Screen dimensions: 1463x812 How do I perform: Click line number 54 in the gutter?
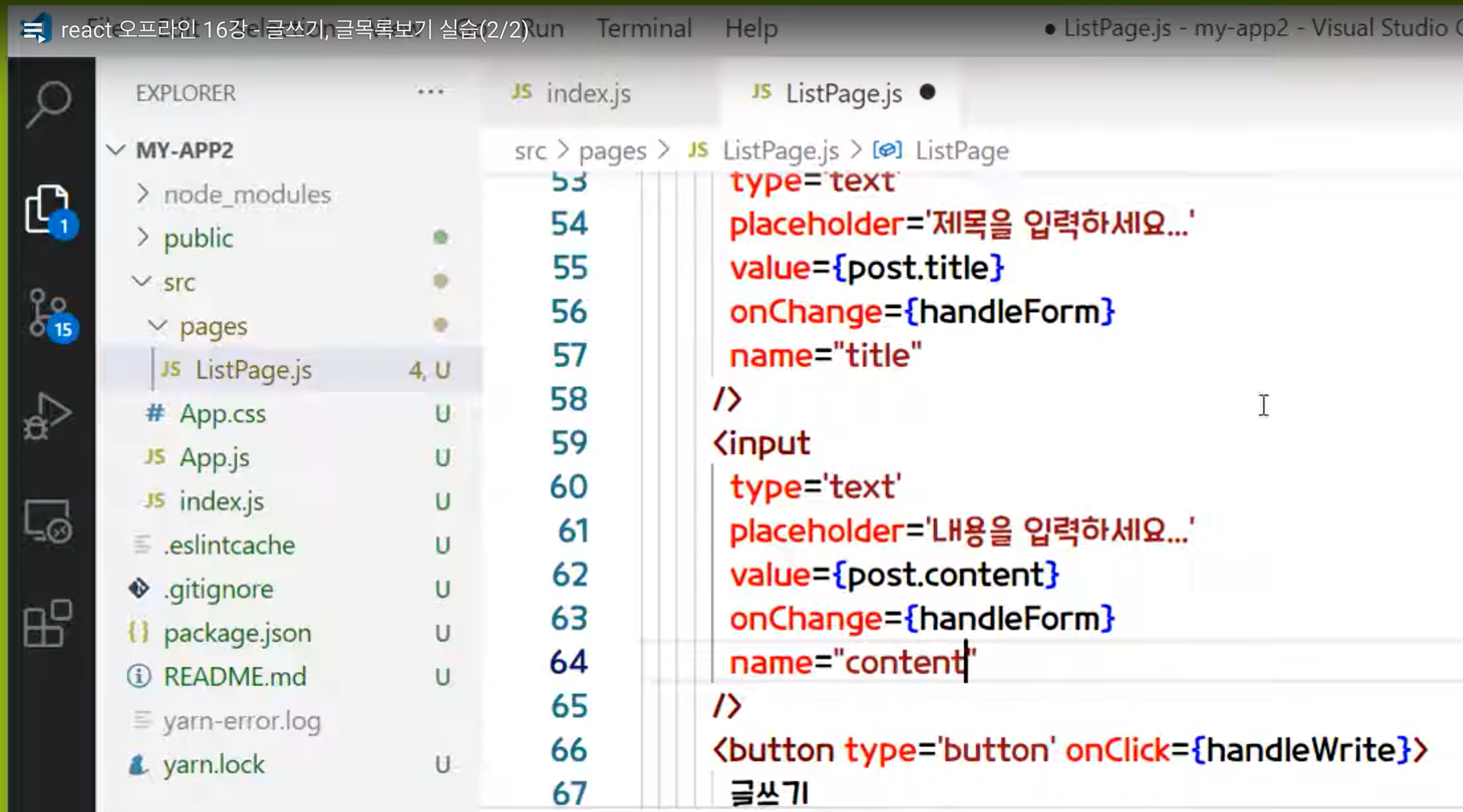570,223
